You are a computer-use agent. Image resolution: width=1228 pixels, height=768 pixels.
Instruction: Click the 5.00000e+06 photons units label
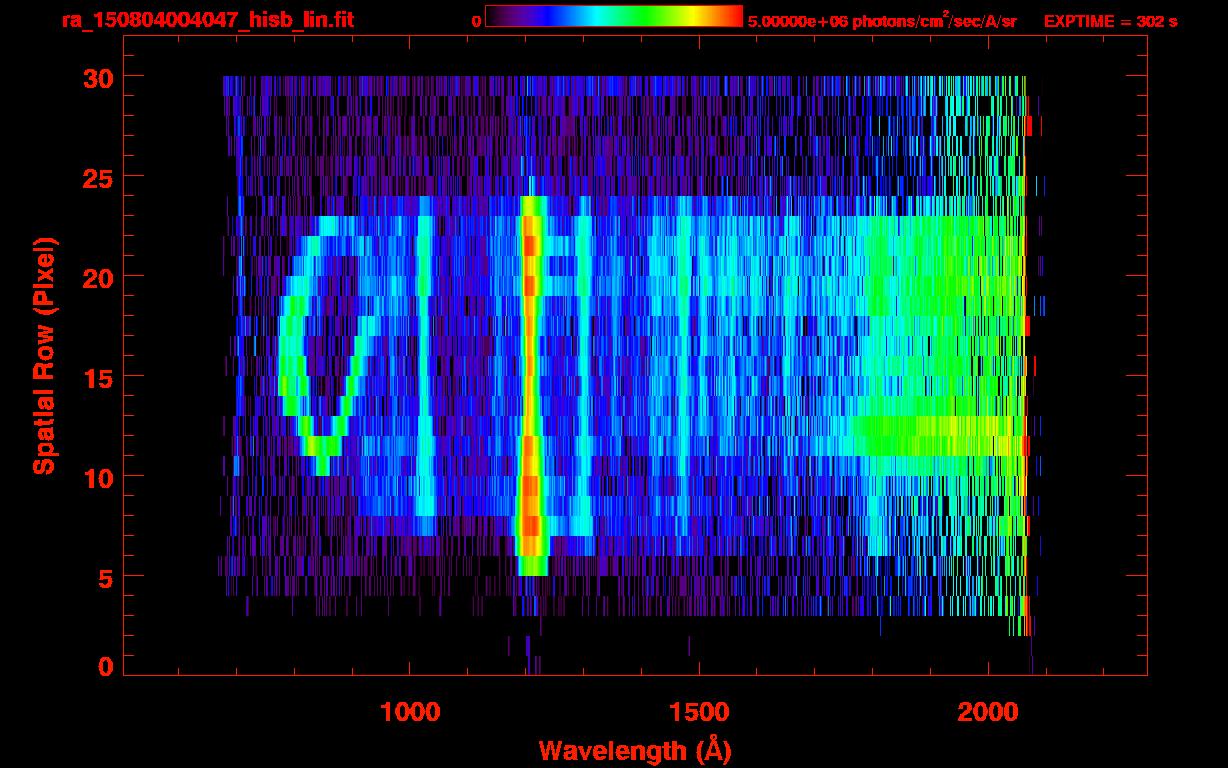tap(882, 20)
